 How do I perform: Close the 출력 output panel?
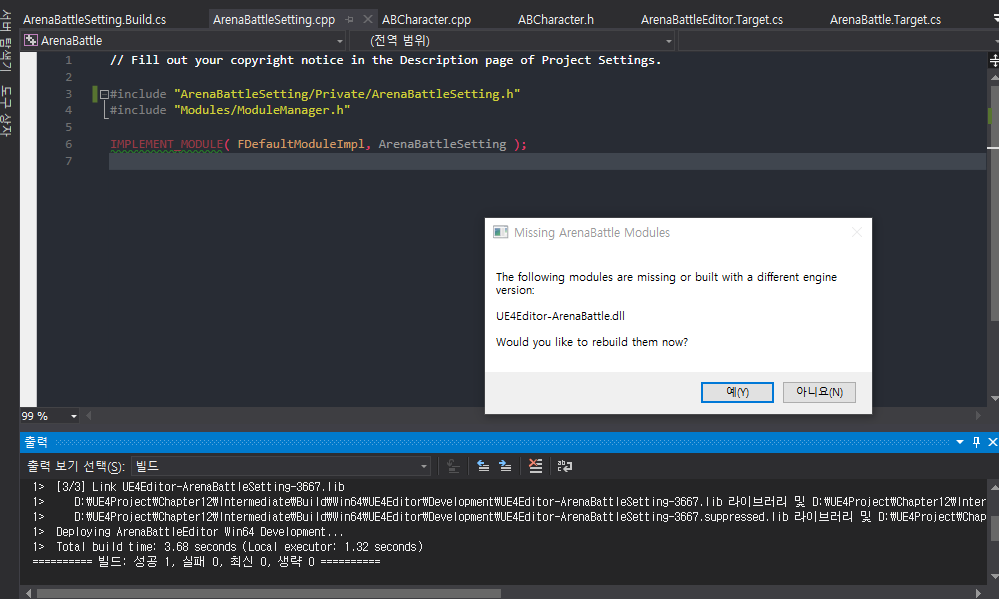992,442
